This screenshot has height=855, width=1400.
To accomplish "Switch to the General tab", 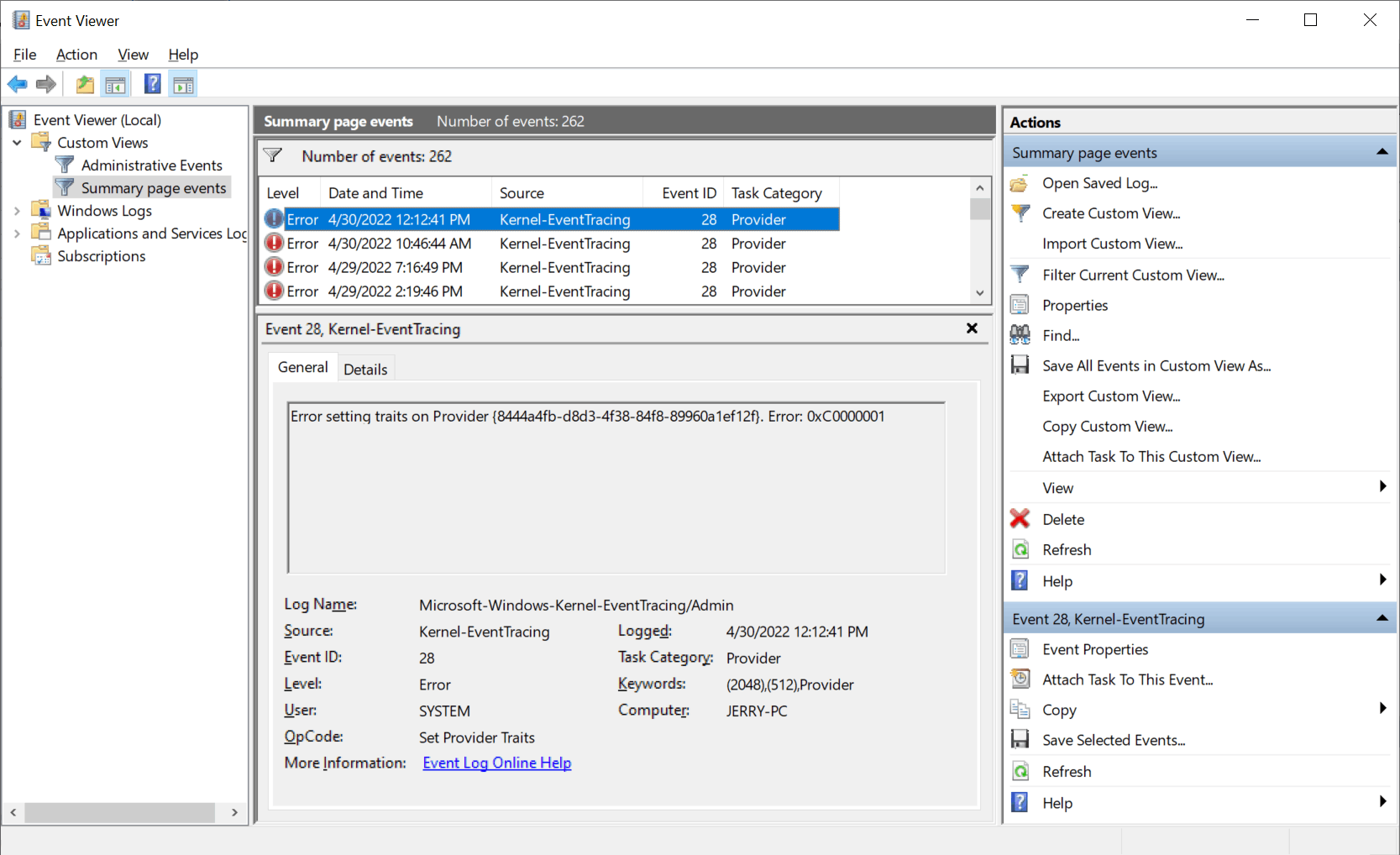I will tap(303, 367).
